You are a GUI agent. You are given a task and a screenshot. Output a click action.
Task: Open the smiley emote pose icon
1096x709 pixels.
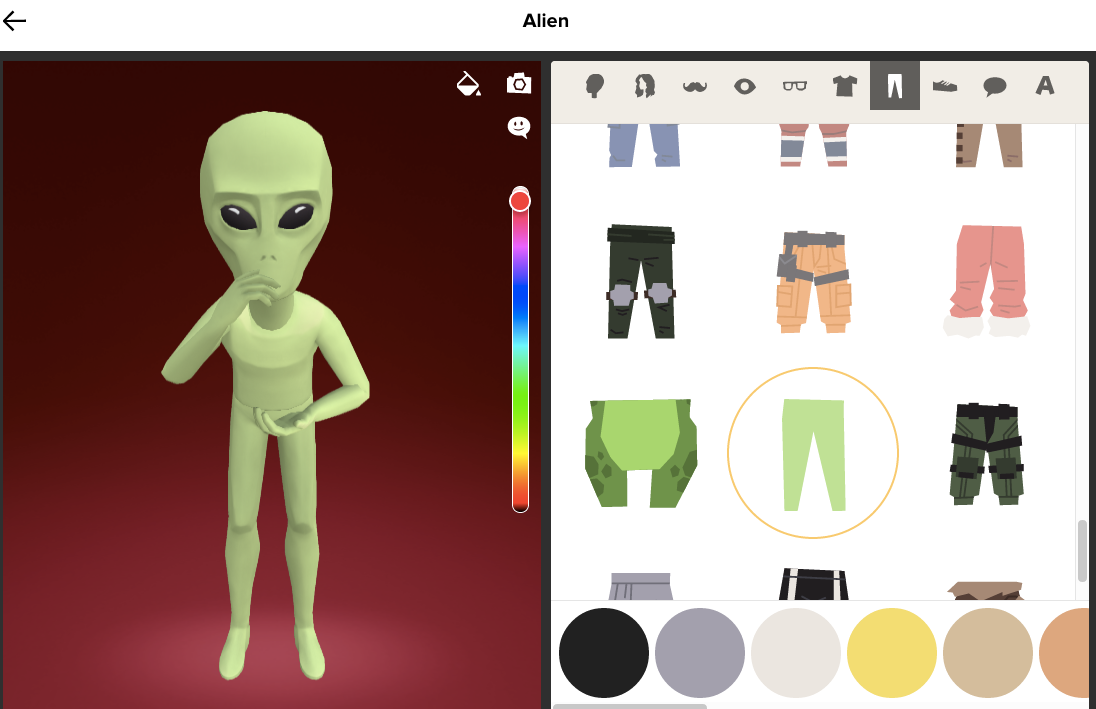point(519,127)
